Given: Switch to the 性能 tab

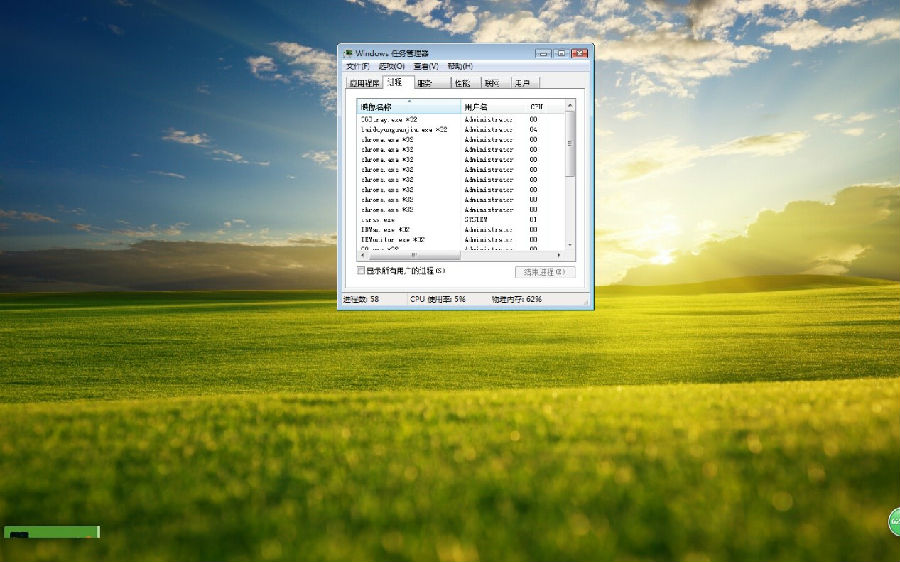Looking at the screenshot, I should [462, 83].
